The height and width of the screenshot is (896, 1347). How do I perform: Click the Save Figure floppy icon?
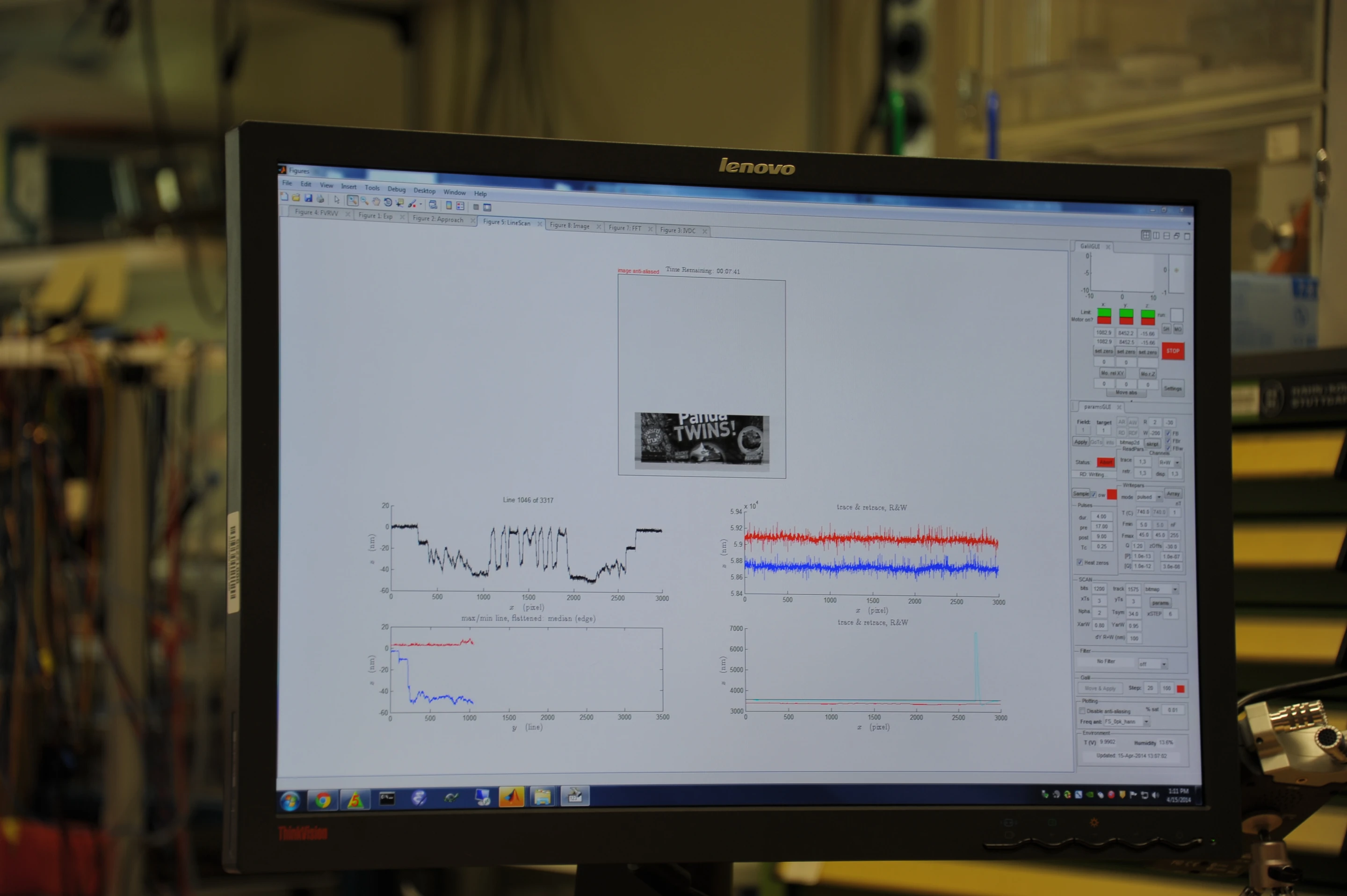pyautogui.click(x=308, y=198)
